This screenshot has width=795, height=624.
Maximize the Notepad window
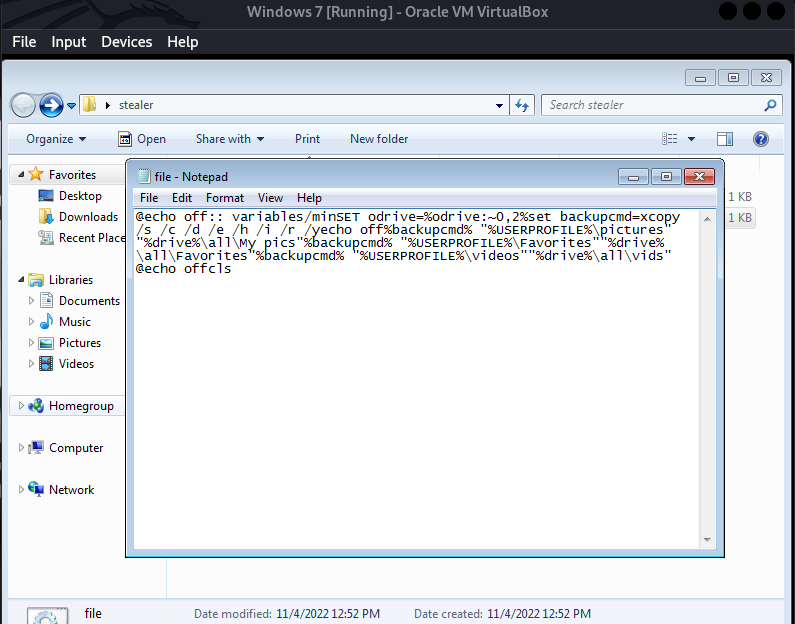tap(666, 176)
